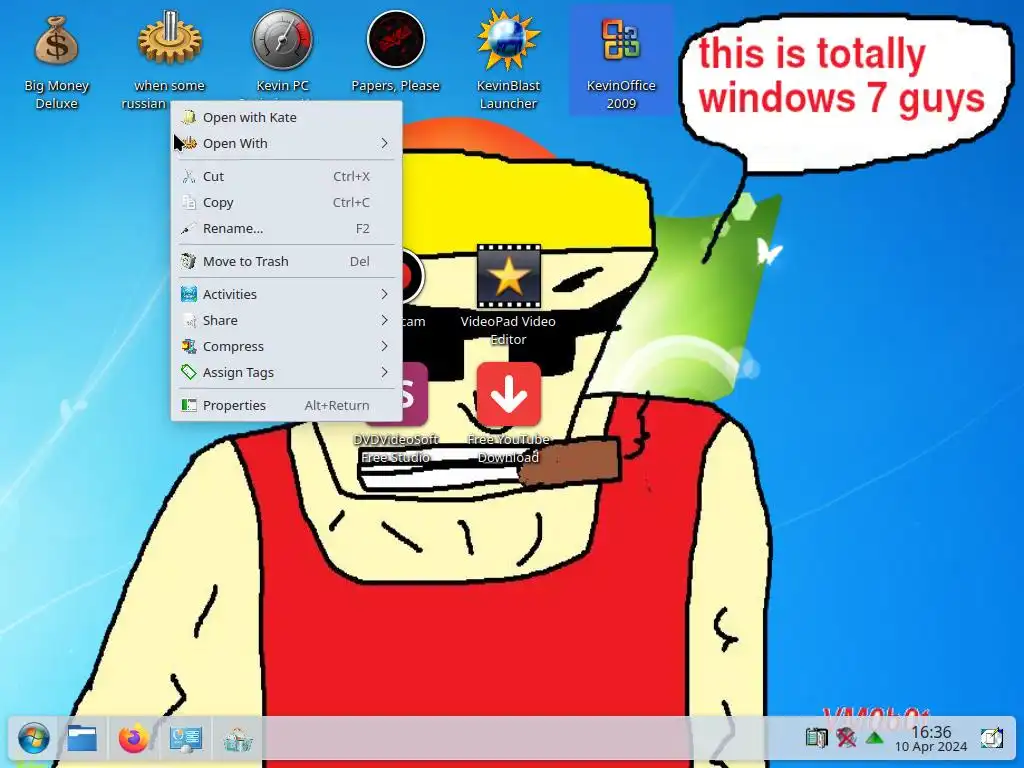The height and width of the screenshot is (768, 1024).
Task: Open the Windows-style start menu orb
Action: tap(33, 739)
